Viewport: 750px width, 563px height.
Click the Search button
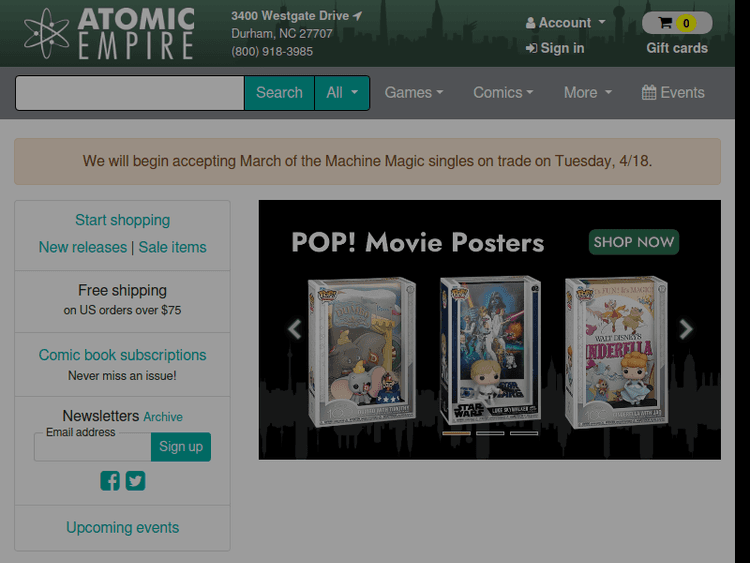[279, 93]
